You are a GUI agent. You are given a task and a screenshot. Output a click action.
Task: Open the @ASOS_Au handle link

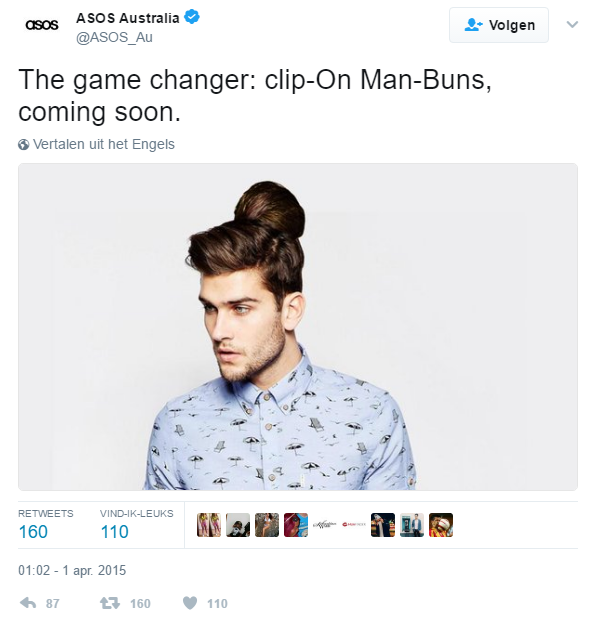114,37
